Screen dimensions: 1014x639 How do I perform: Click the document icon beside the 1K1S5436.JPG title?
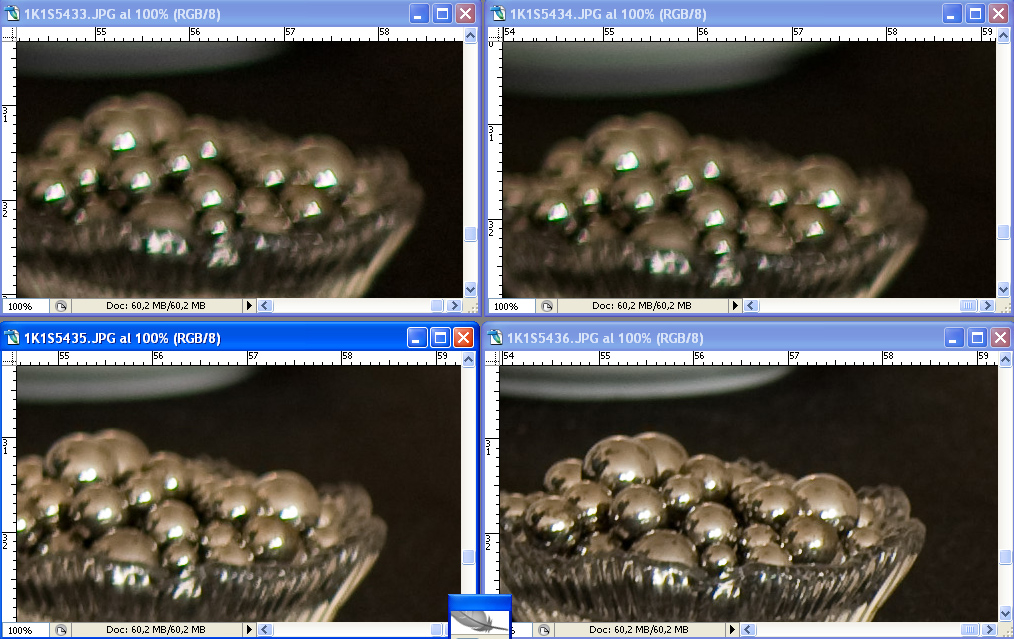click(x=496, y=338)
